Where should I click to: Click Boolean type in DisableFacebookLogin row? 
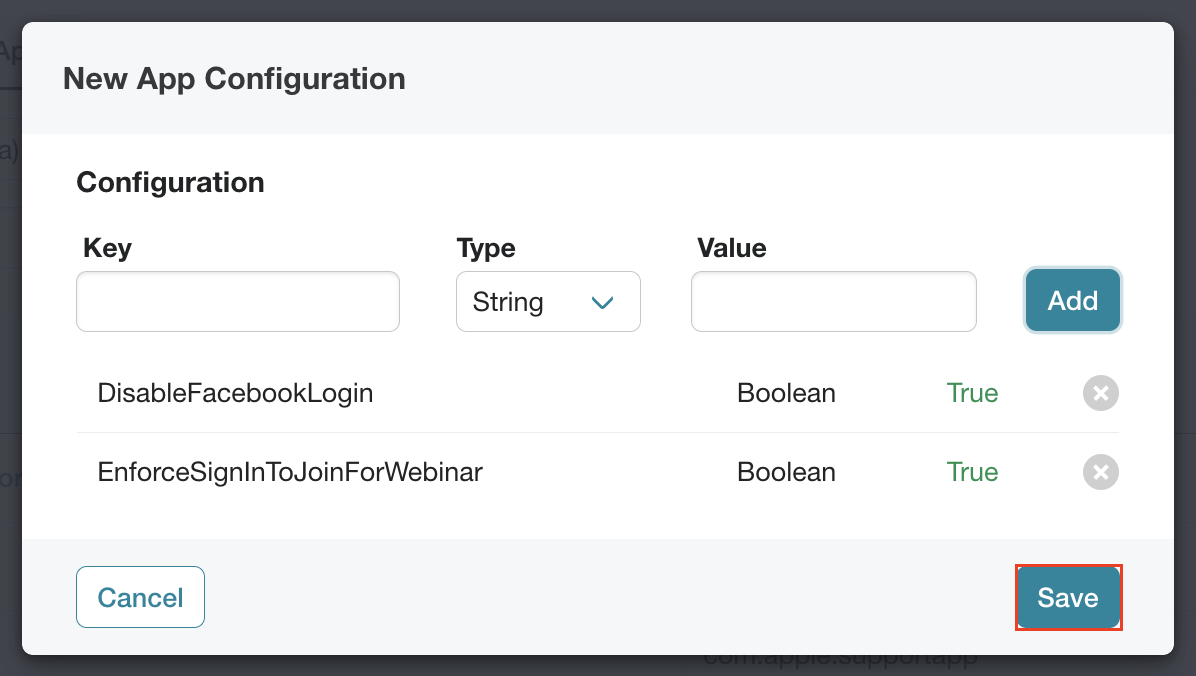pos(786,393)
